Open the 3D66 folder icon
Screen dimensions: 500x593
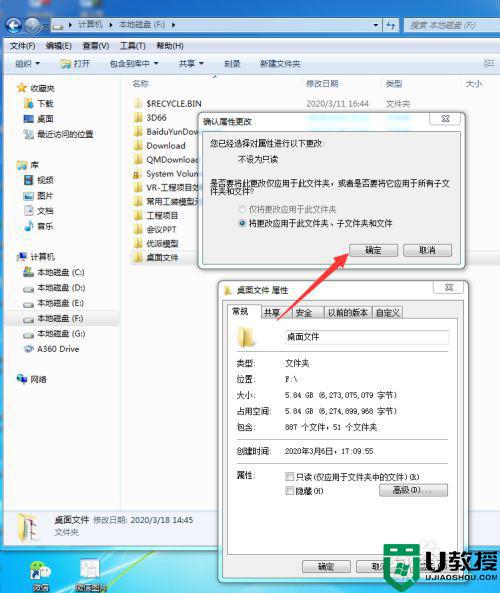tap(138, 118)
